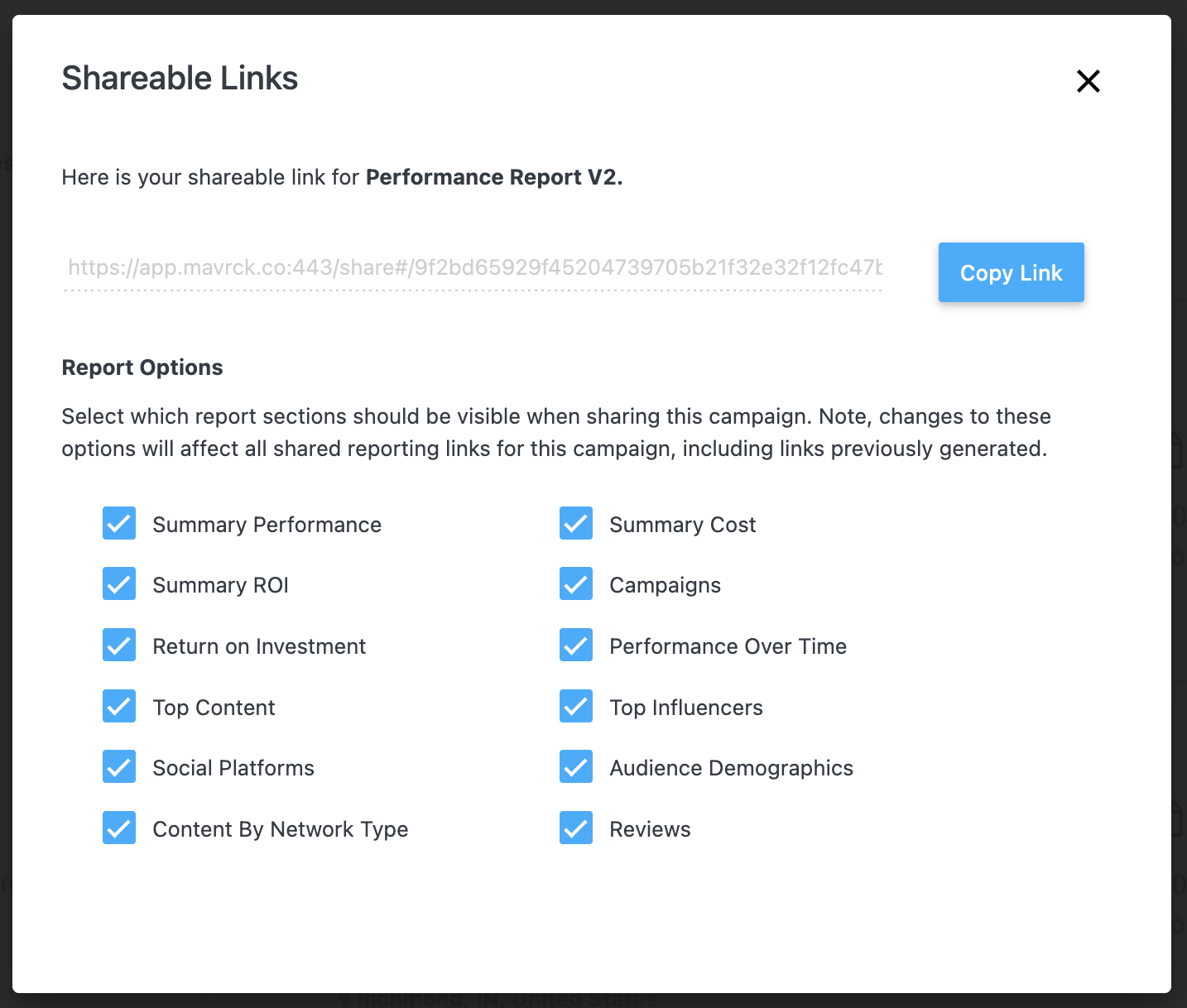Screen dimensions: 1187x1008
Task: Click the Audience Demographics label
Action: [x=731, y=768]
